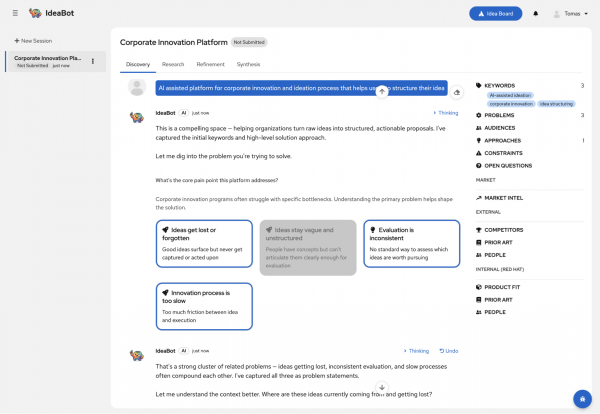Image resolution: width=600 pixels, height=414 pixels.
Task: Click the Not Submitted status badge beside title
Action: [249, 42]
